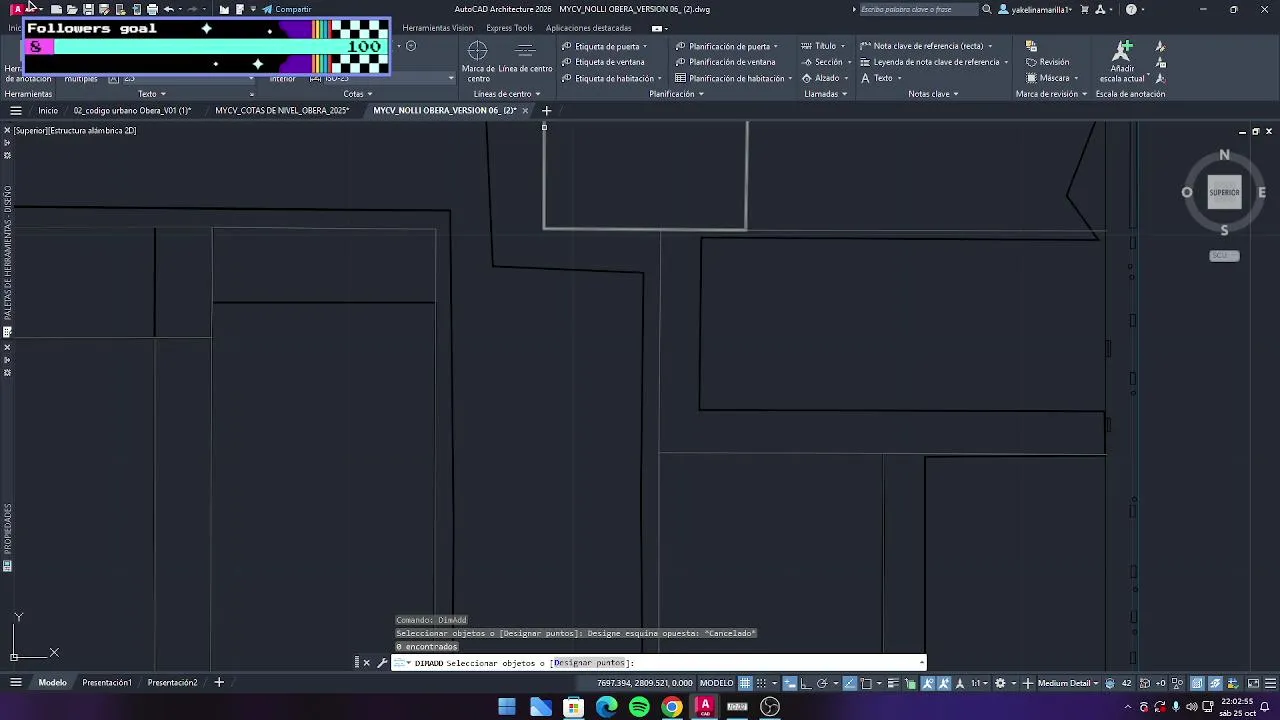Open Spotify from the Windows taskbar
The image size is (1280, 720).
point(639,707)
